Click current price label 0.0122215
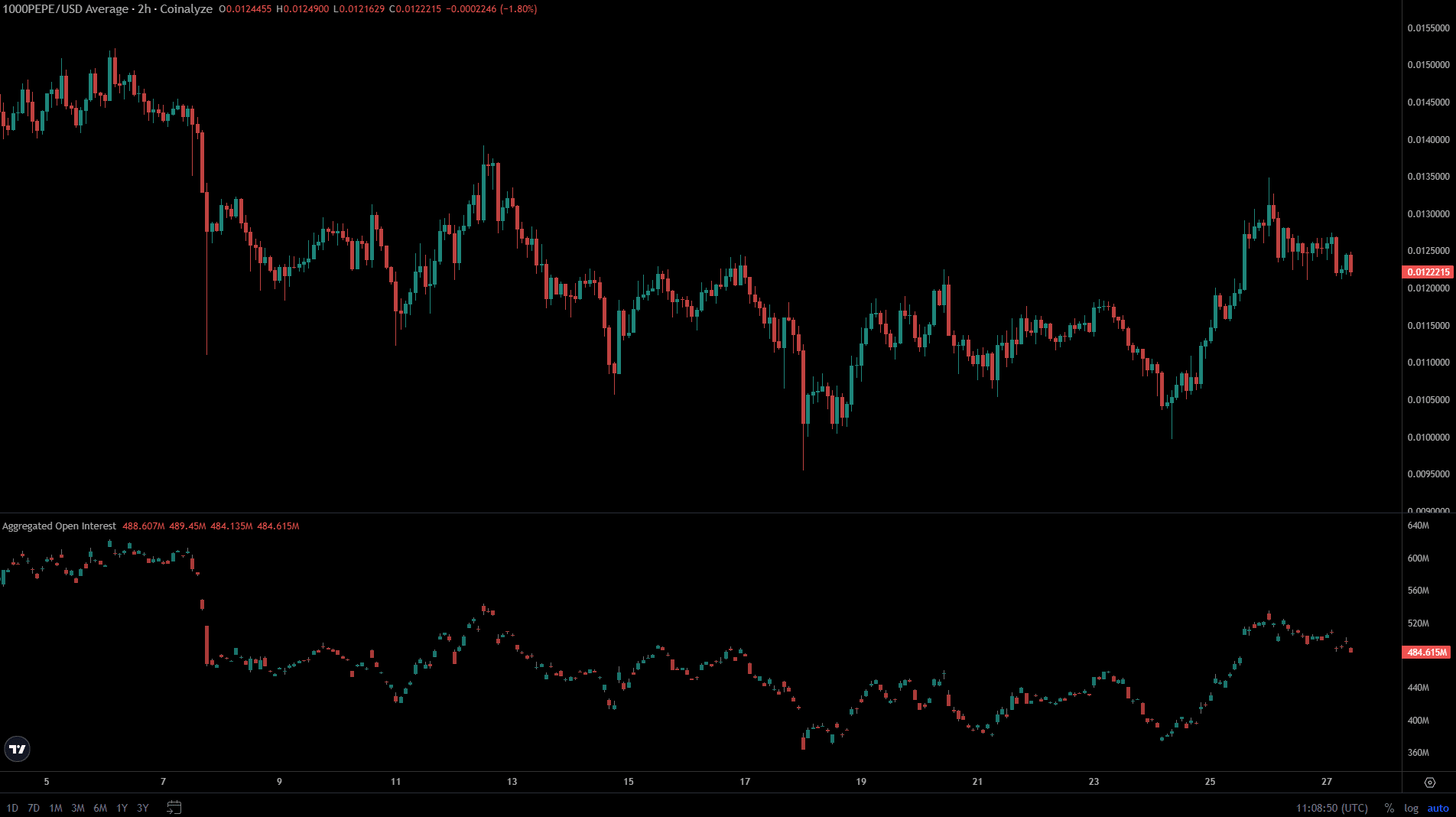 [x=1428, y=272]
